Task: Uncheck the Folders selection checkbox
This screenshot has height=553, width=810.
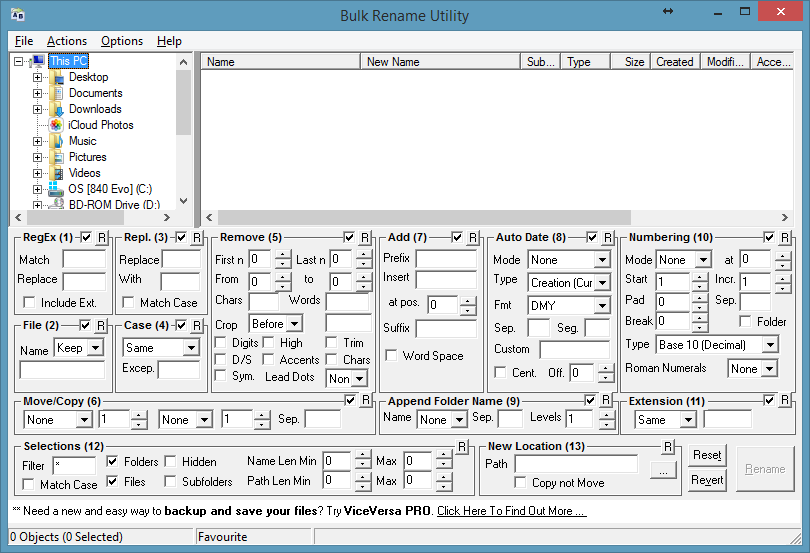Action: [112, 461]
